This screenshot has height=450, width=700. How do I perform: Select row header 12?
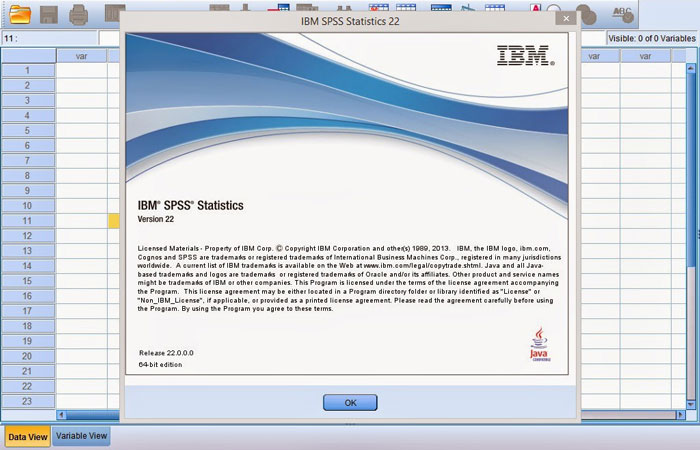click(x=28, y=236)
